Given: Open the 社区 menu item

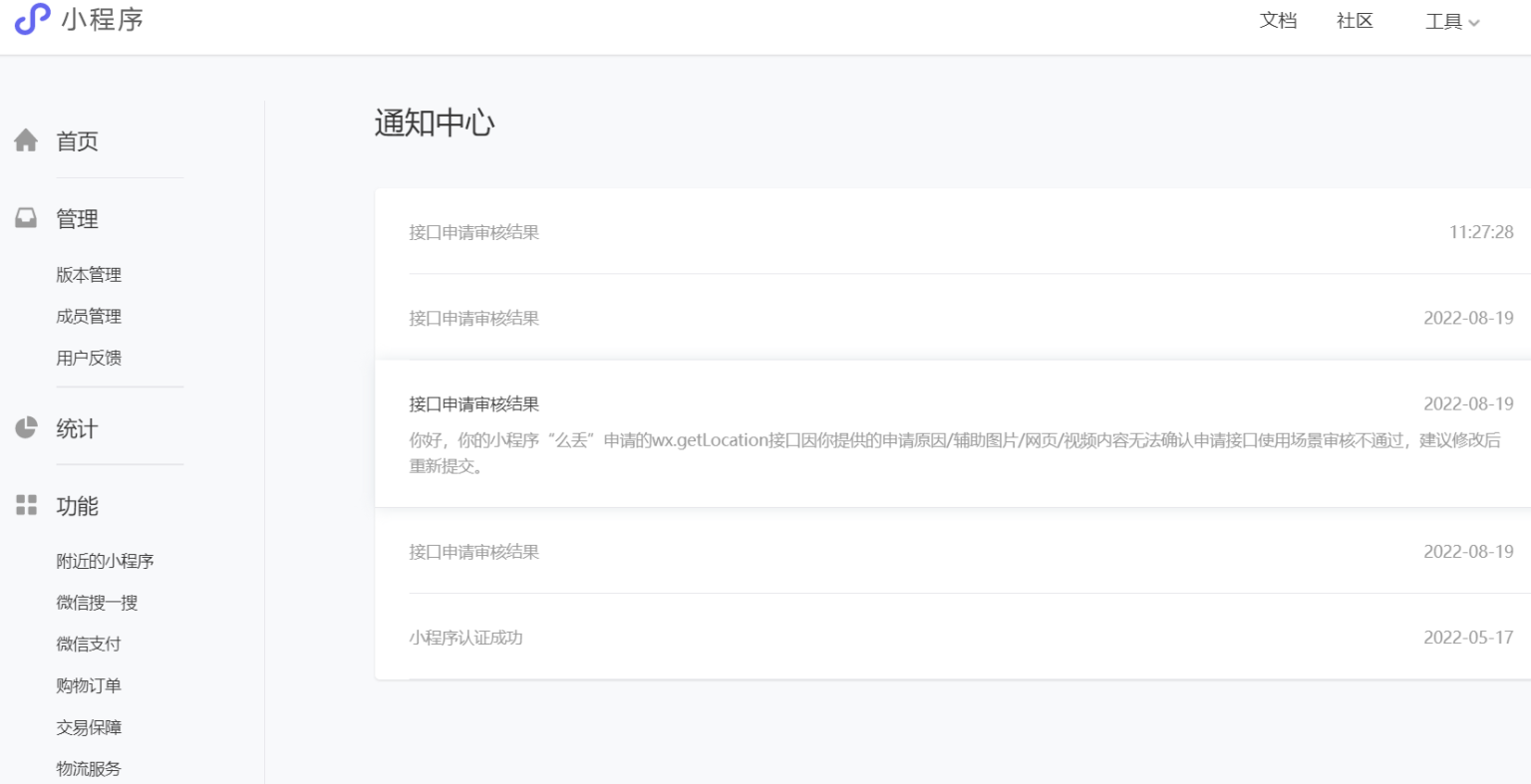Looking at the screenshot, I should click(x=1354, y=21).
